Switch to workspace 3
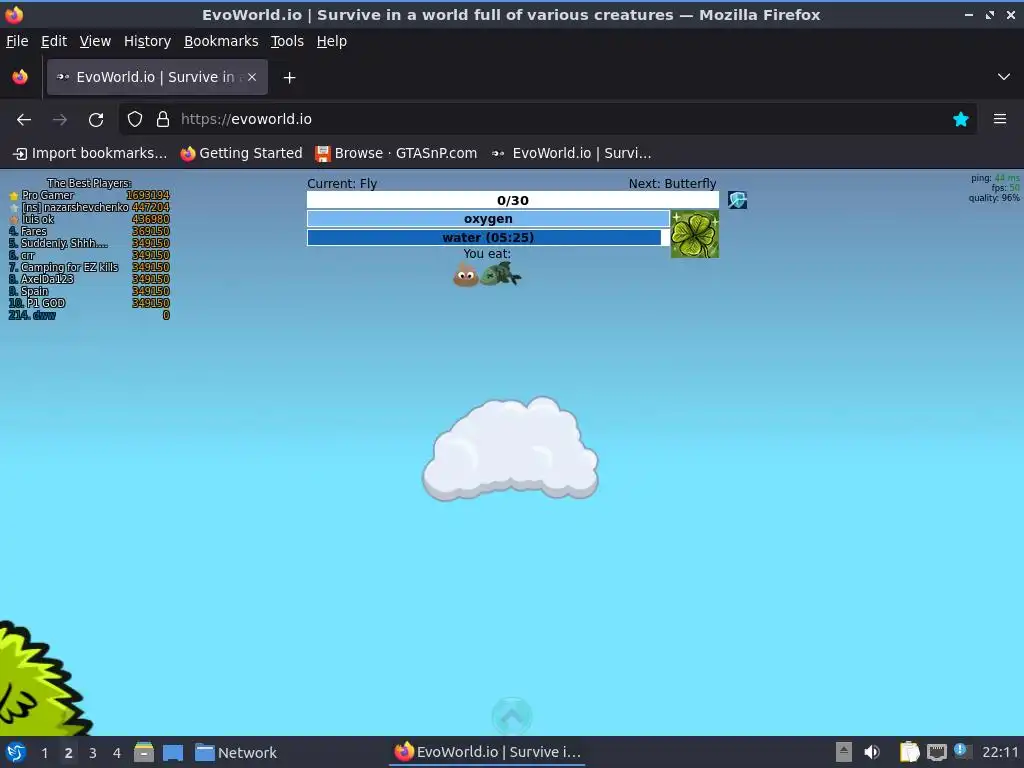The image size is (1024, 768). (93, 753)
